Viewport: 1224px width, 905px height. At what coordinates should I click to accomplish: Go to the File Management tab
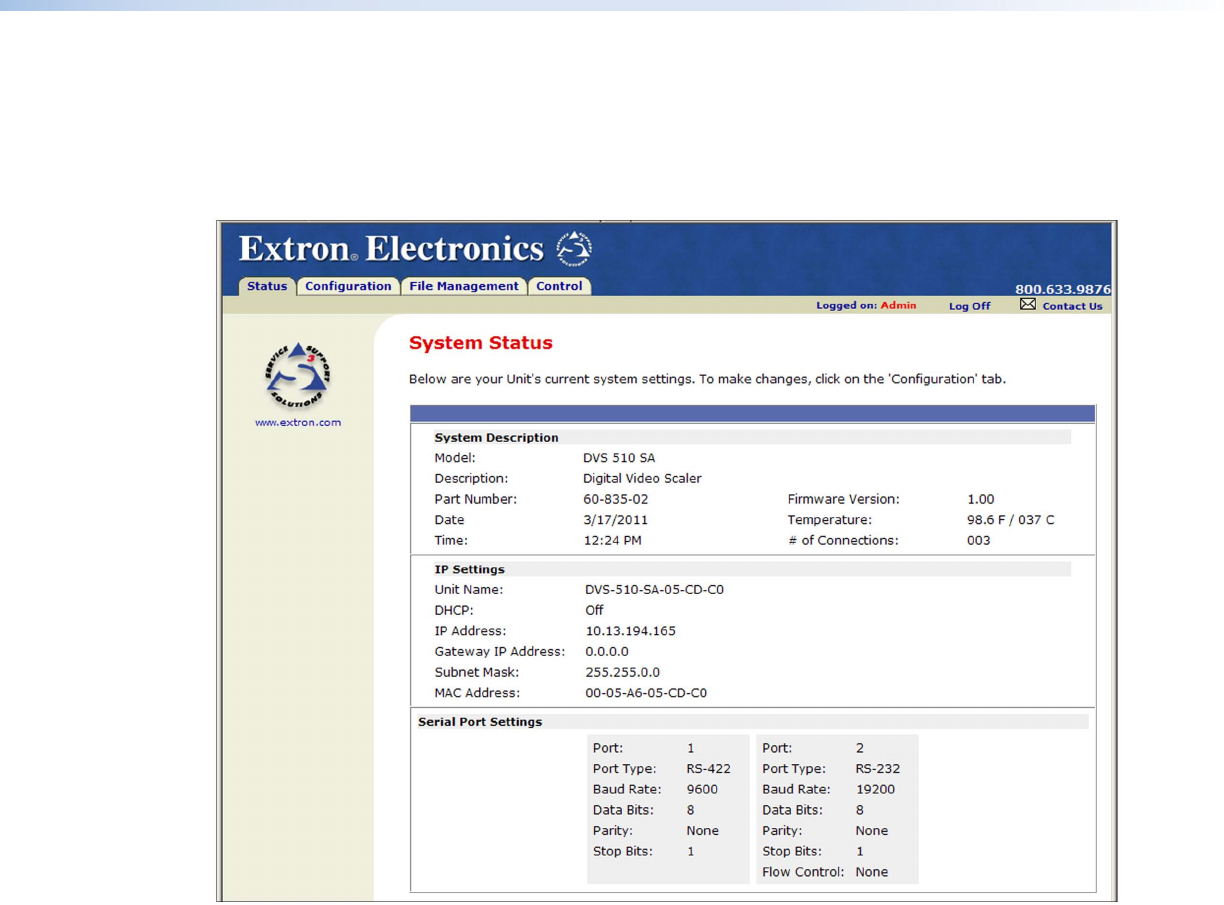(464, 286)
